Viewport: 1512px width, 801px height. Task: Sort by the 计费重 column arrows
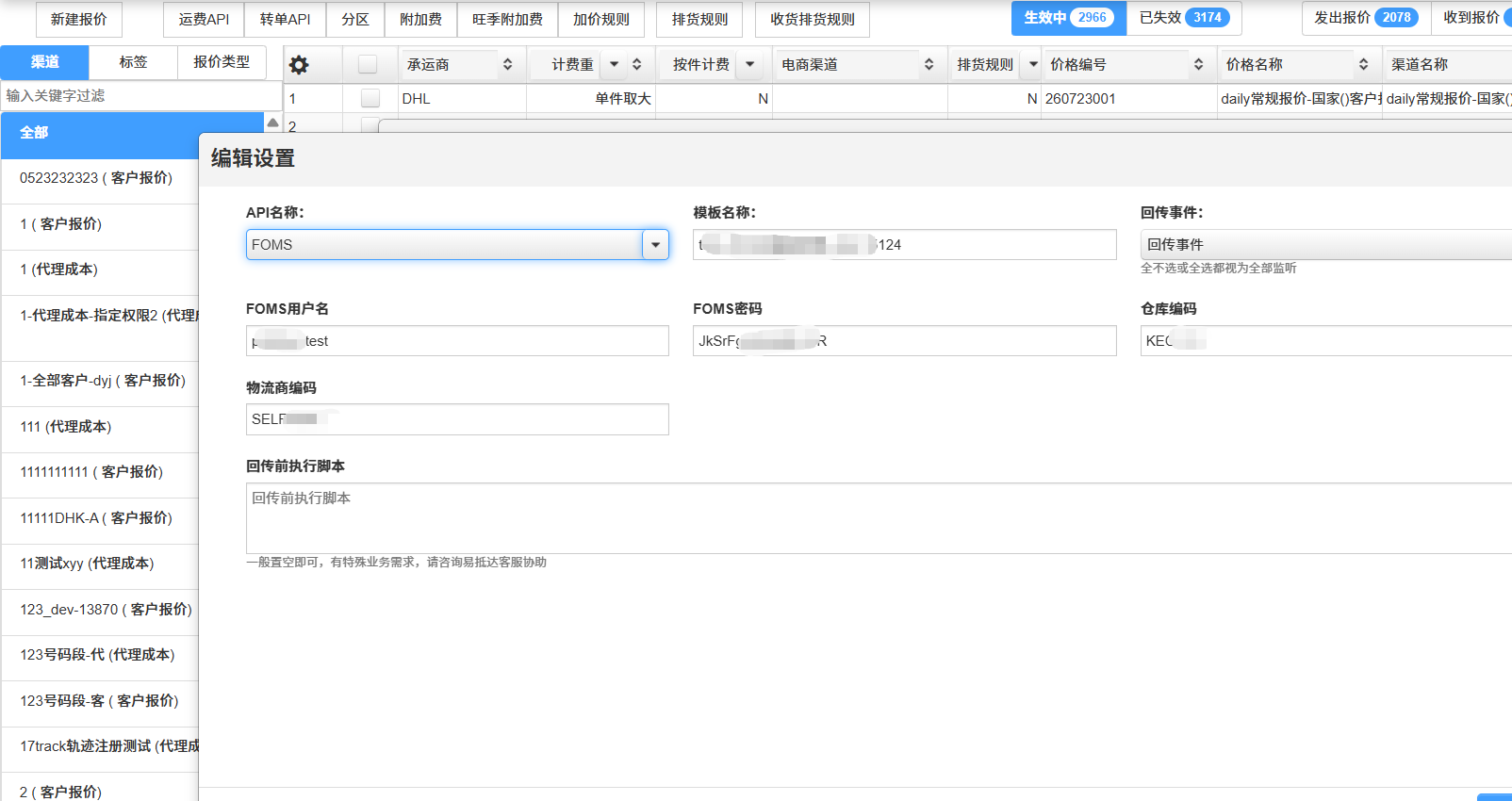click(637, 65)
